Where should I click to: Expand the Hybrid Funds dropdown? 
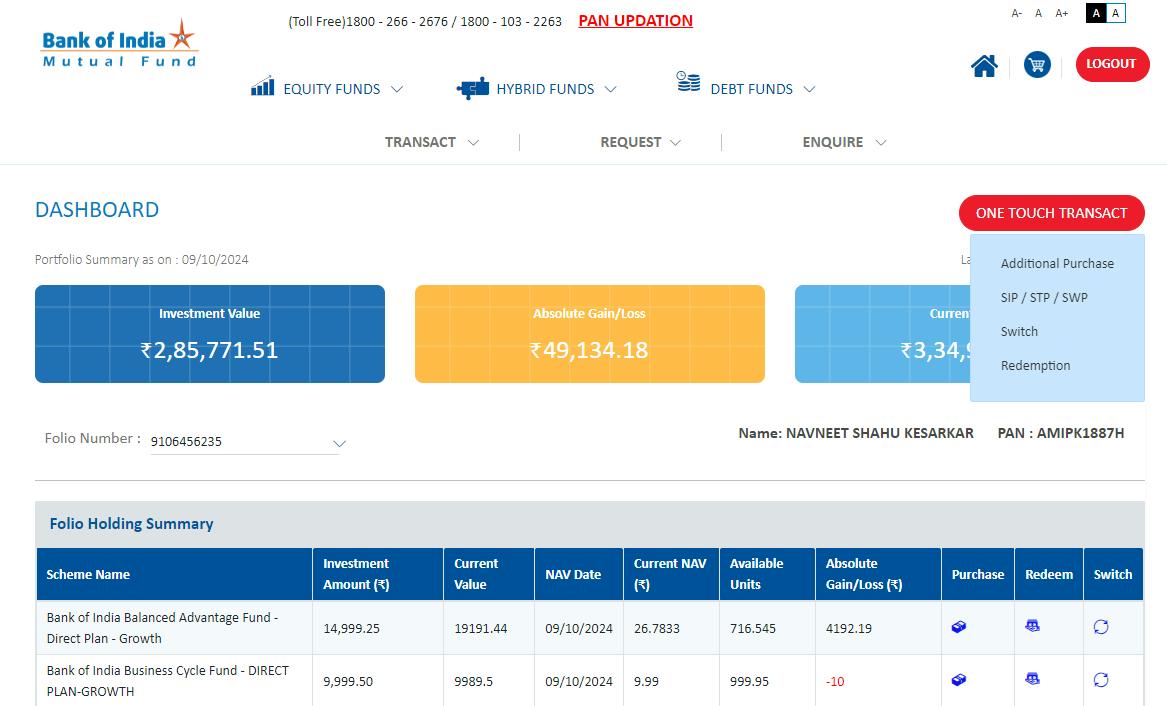click(x=610, y=89)
